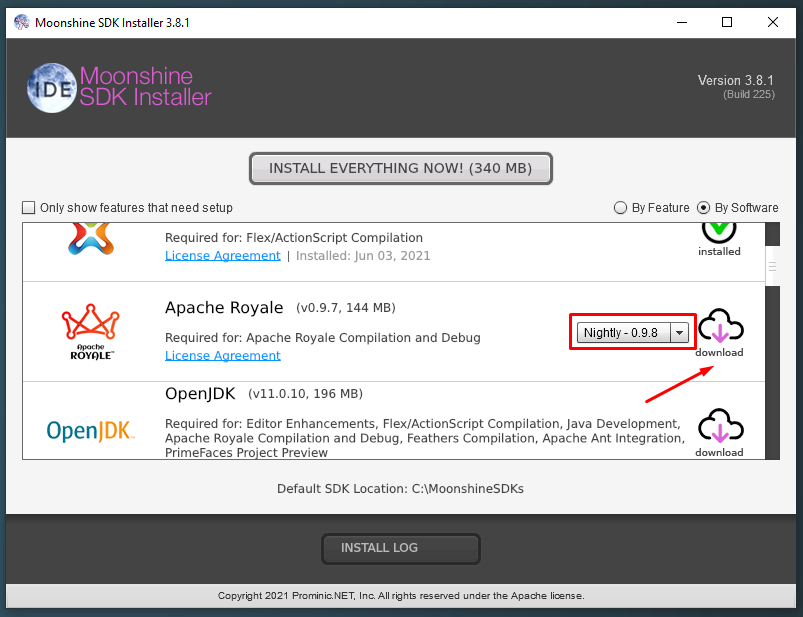Click the Apache Royale crown logo
Image resolution: width=803 pixels, height=617 pixels.
pos(90,329)
